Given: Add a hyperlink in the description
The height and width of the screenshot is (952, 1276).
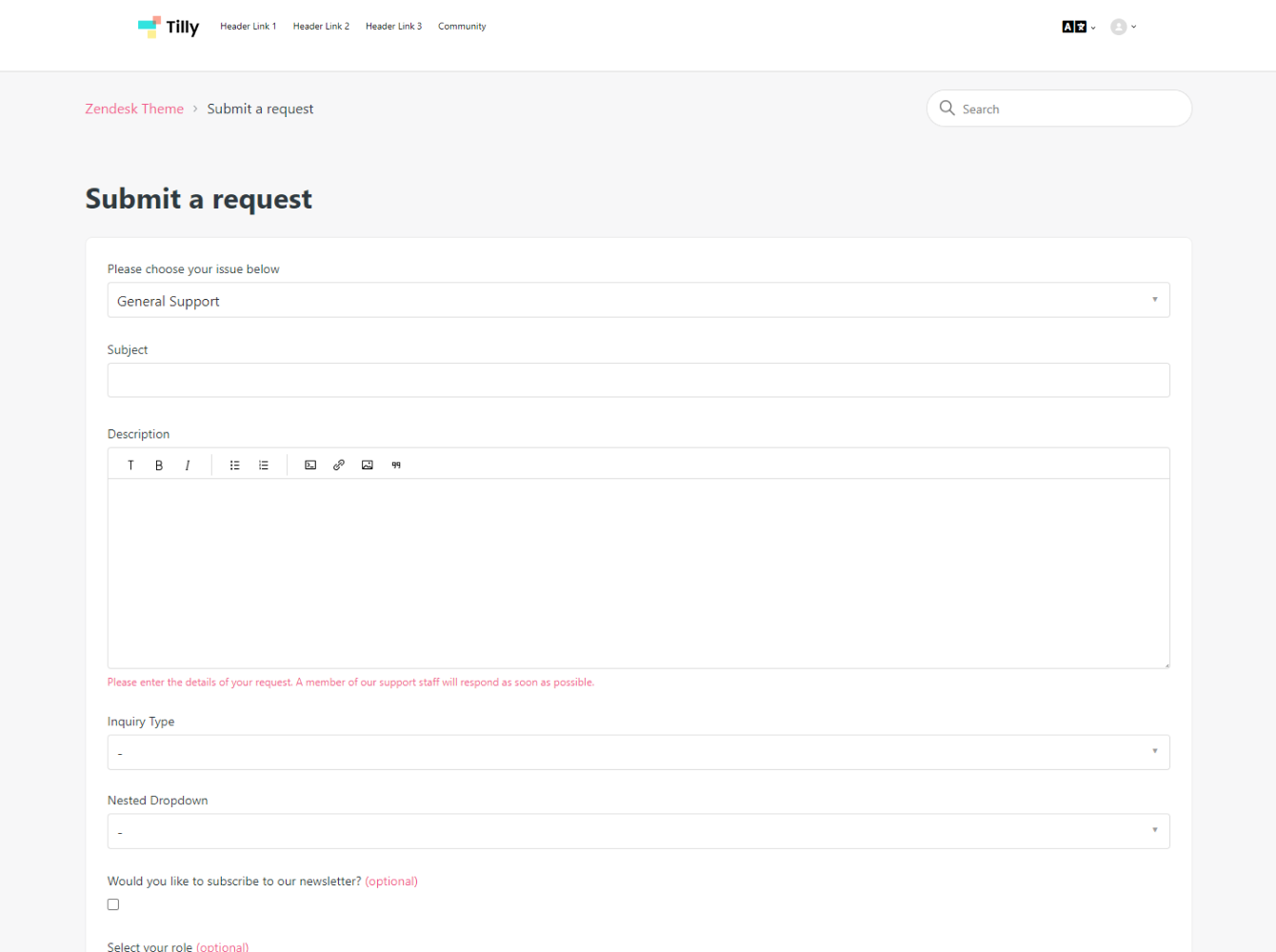Looking at the screenshot, I should (339, 466).
